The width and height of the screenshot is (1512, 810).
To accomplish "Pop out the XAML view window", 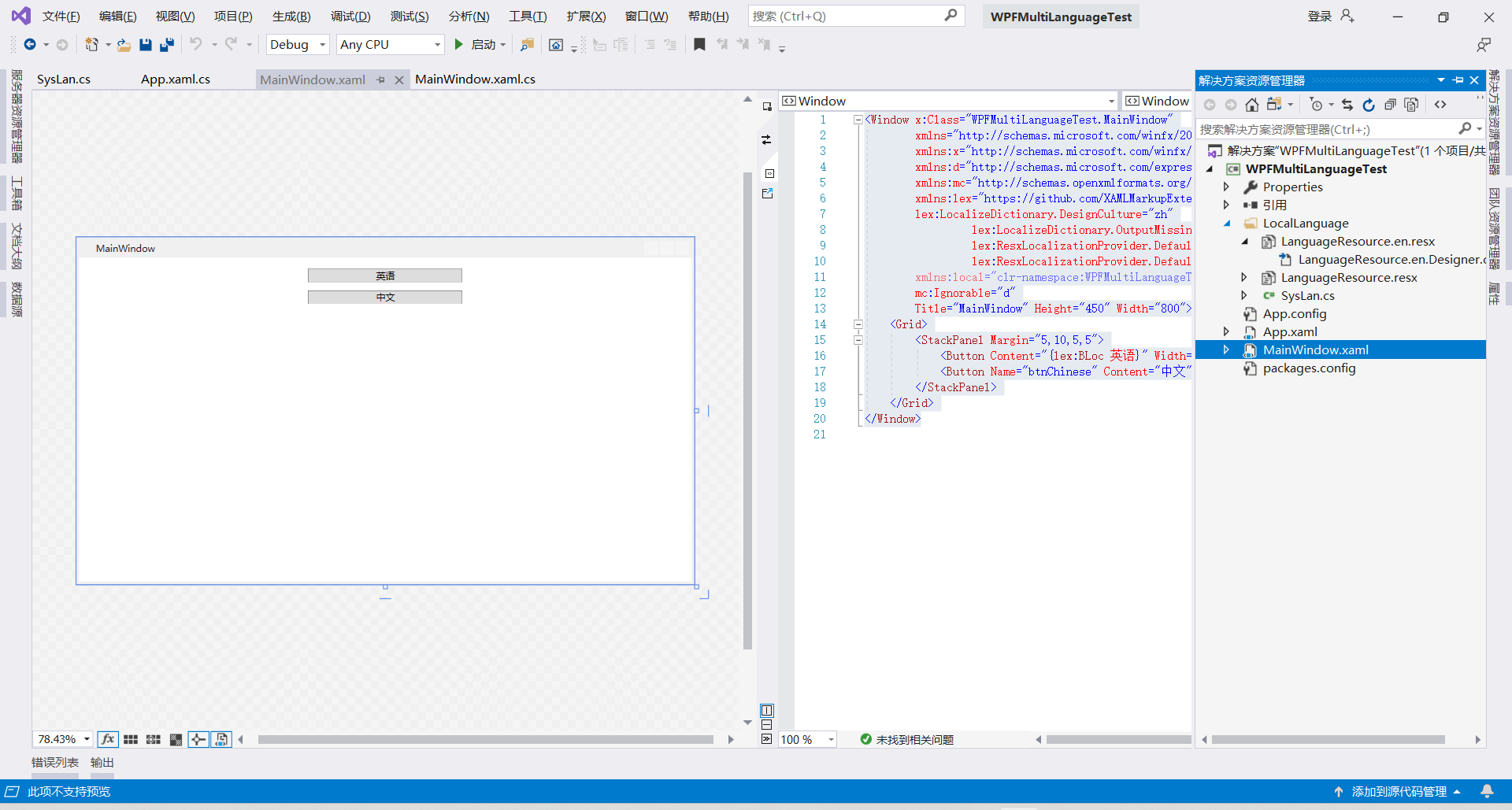I will (768, 194).
